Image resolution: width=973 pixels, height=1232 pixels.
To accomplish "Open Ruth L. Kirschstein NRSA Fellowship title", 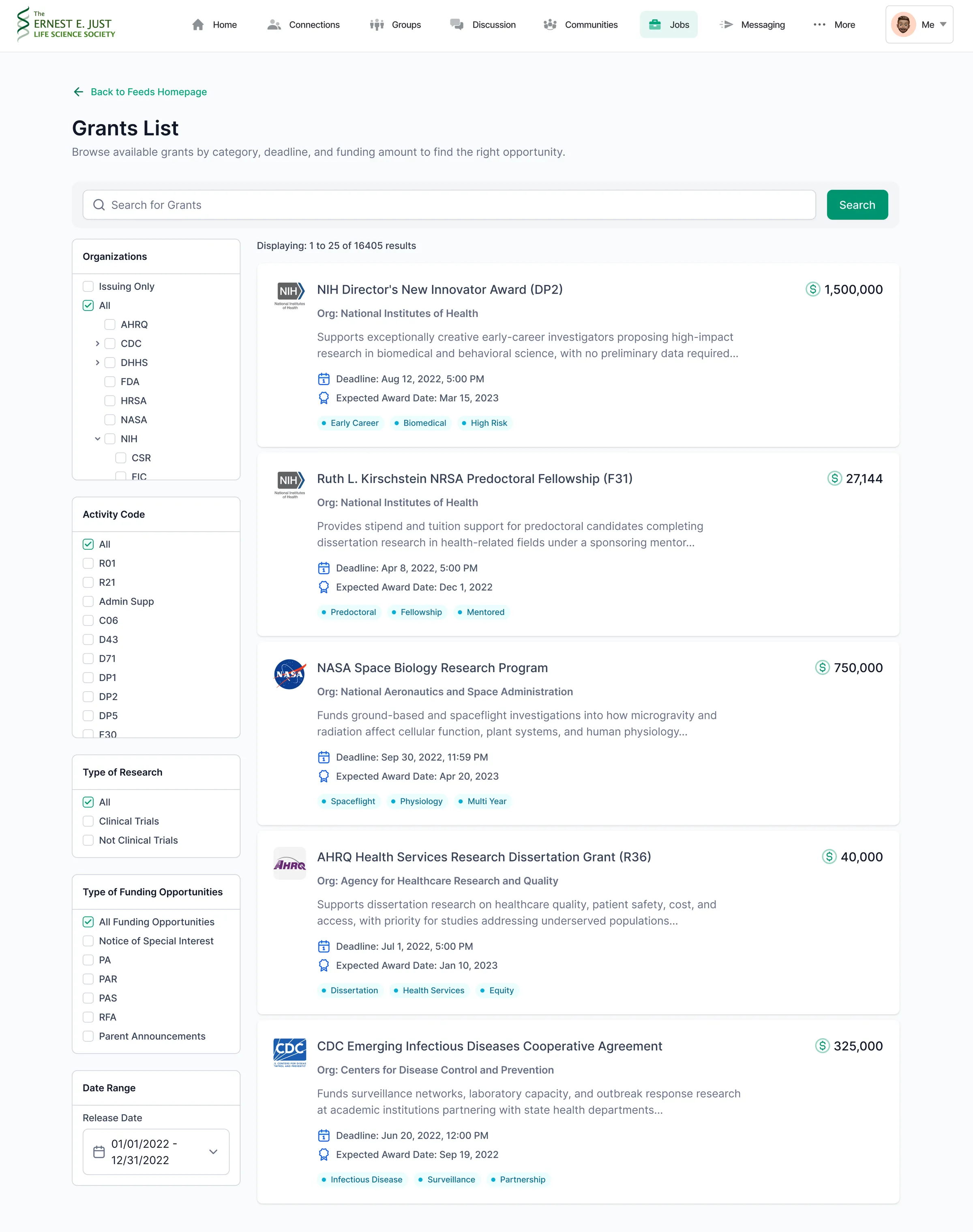I will coord(474,478).
